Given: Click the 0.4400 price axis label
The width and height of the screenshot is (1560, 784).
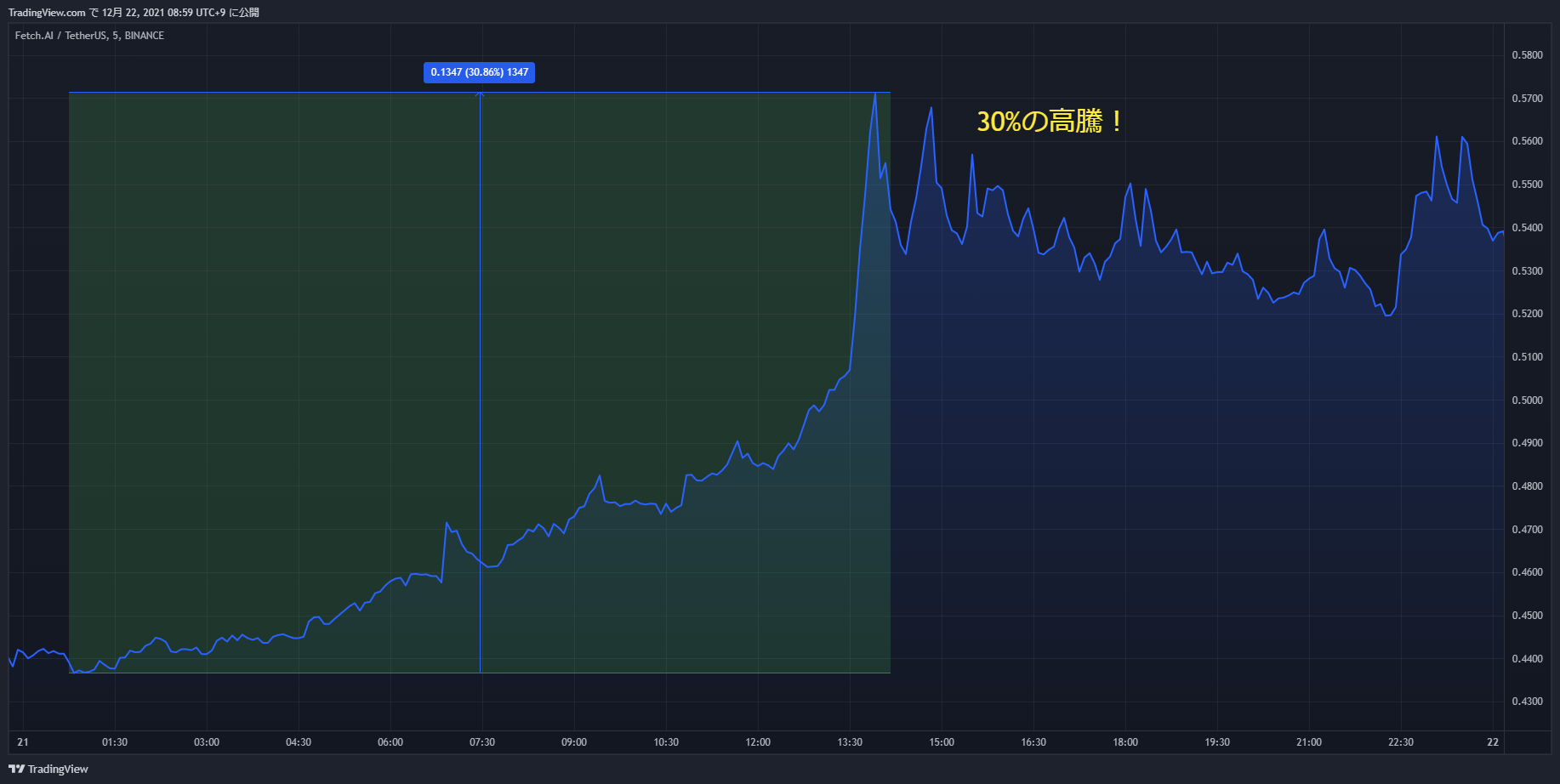Looking at the screenshot, I should coord(1527,659).
